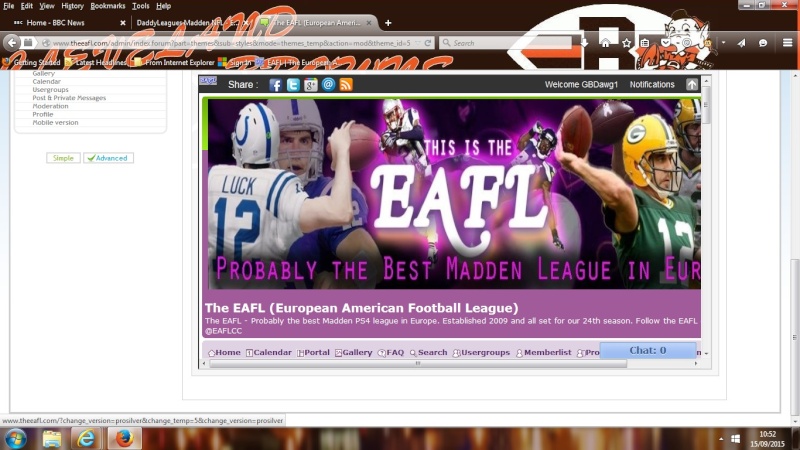The image size is (800, 450).
Task: Open Getting Started bookmark
Action: pyautogui.click(x=31, y=63)
